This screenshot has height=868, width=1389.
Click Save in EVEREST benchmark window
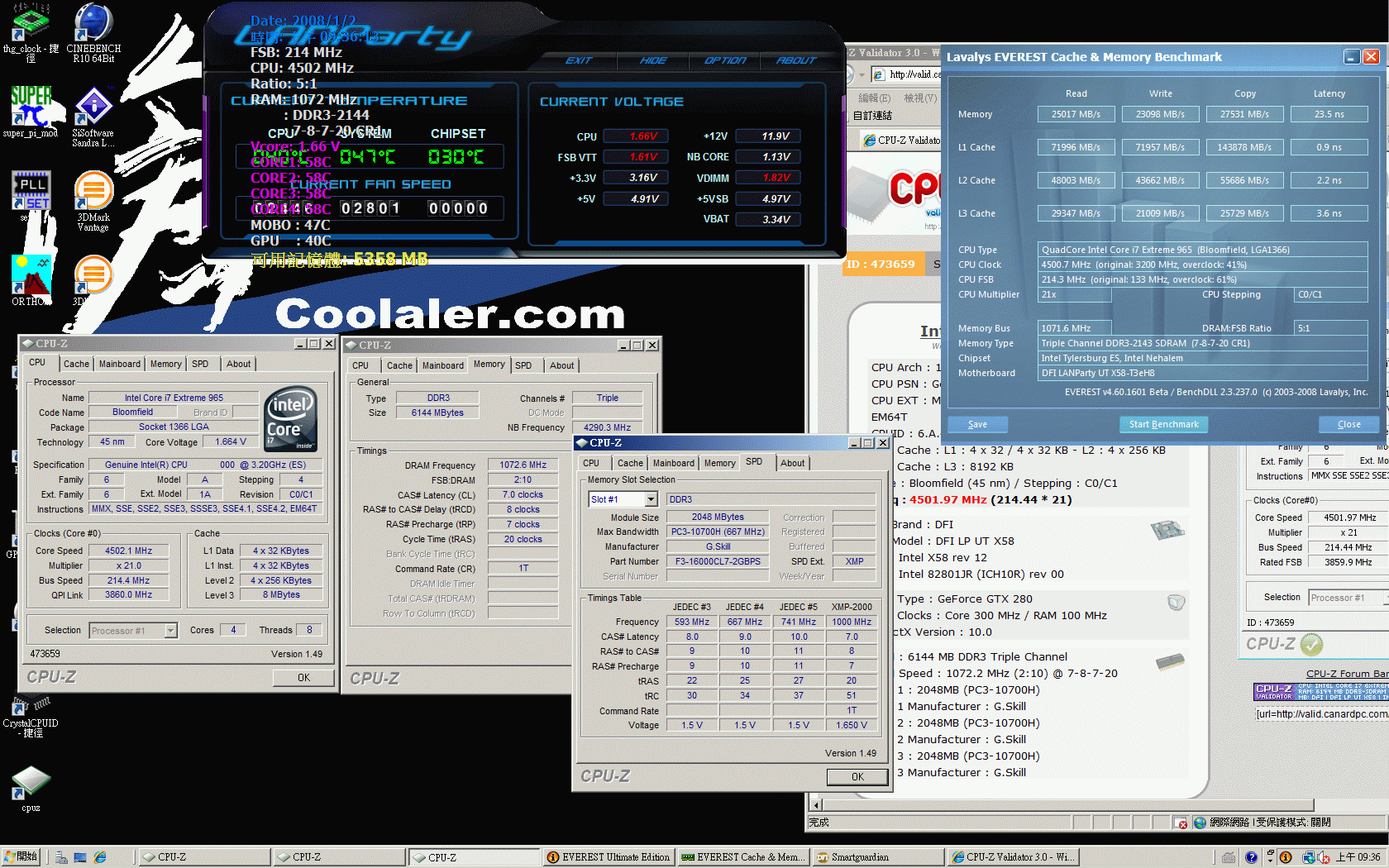(x=977, y=424)
